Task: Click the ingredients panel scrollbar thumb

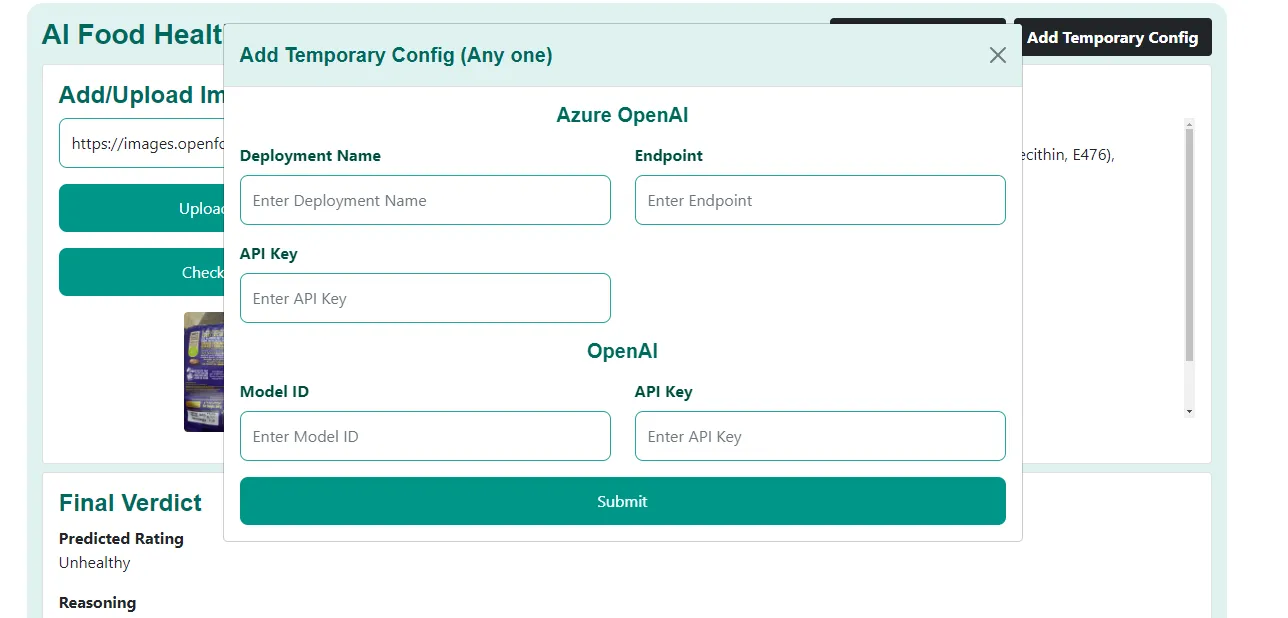Action: point(1189,245)
